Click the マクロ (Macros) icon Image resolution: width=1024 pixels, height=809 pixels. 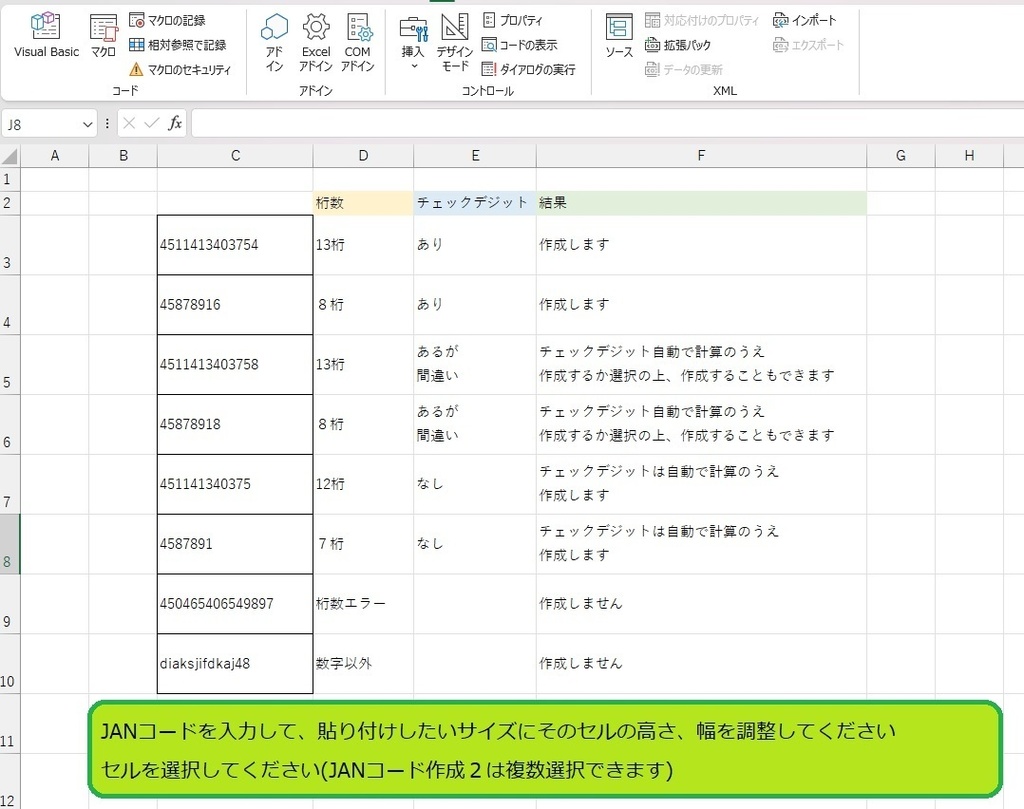(102, 38)
